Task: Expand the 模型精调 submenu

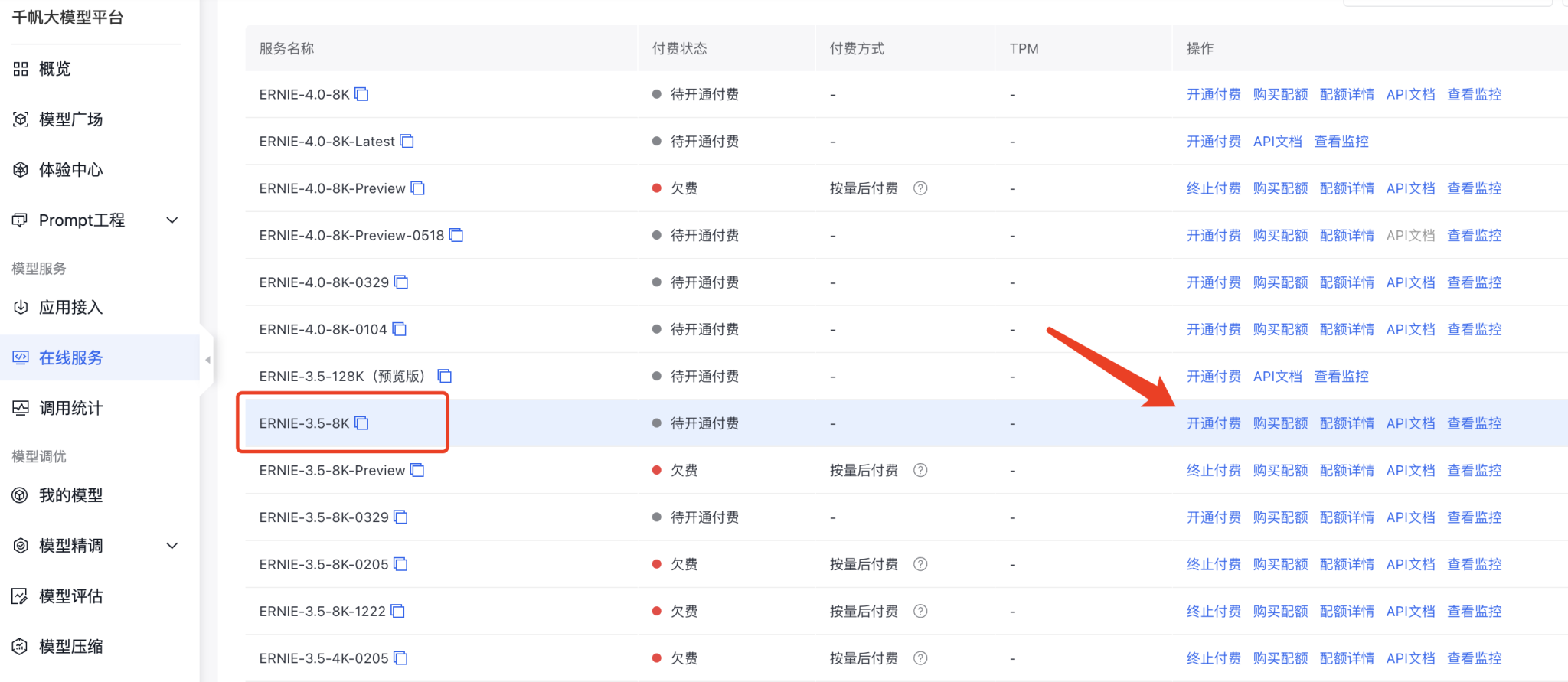Action: pyautogui.click(x=172, y=546)
